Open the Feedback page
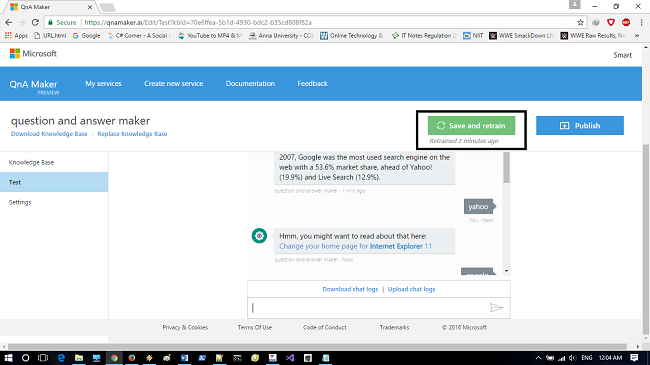650x365 pixels. coord(313,83)
